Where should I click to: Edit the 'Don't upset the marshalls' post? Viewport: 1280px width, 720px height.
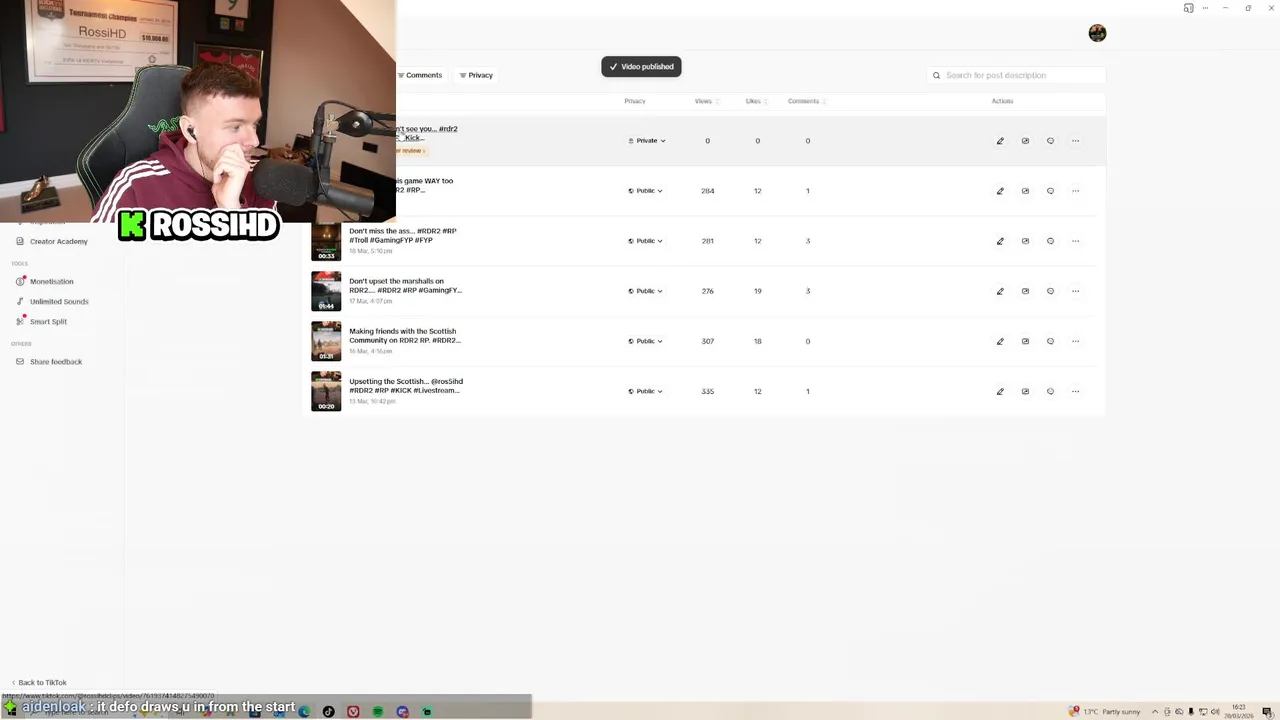click(x=1000, y=291)
